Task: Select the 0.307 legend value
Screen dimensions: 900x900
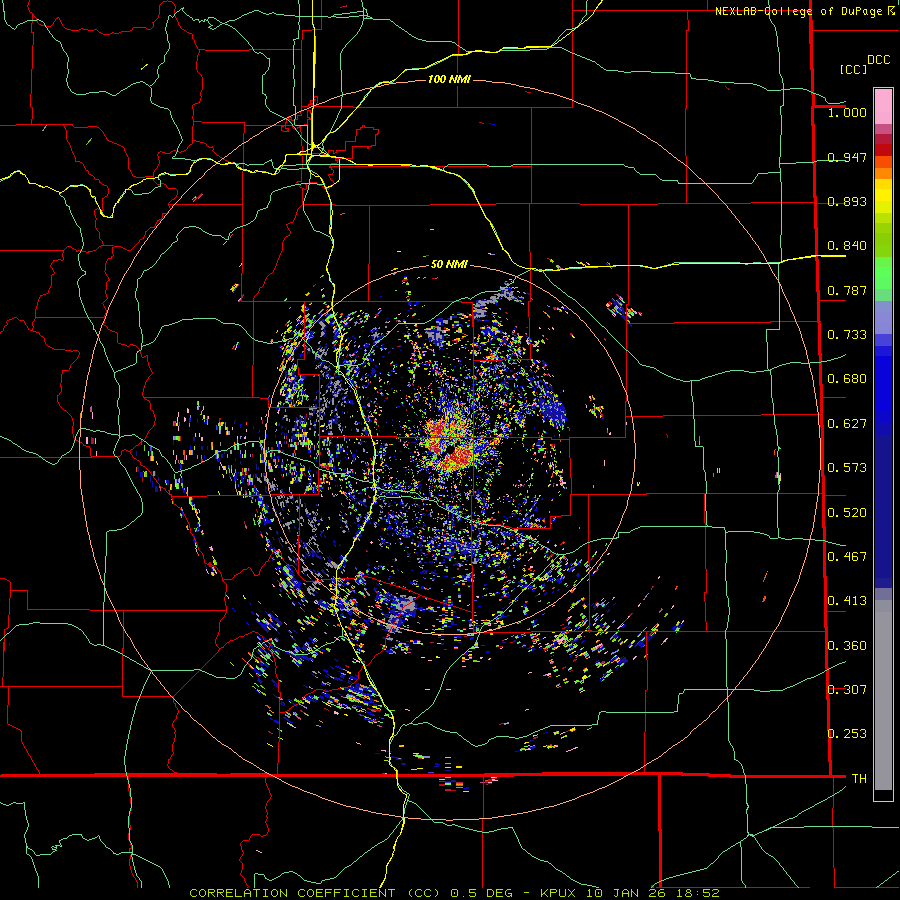Action: pos(847,690)
